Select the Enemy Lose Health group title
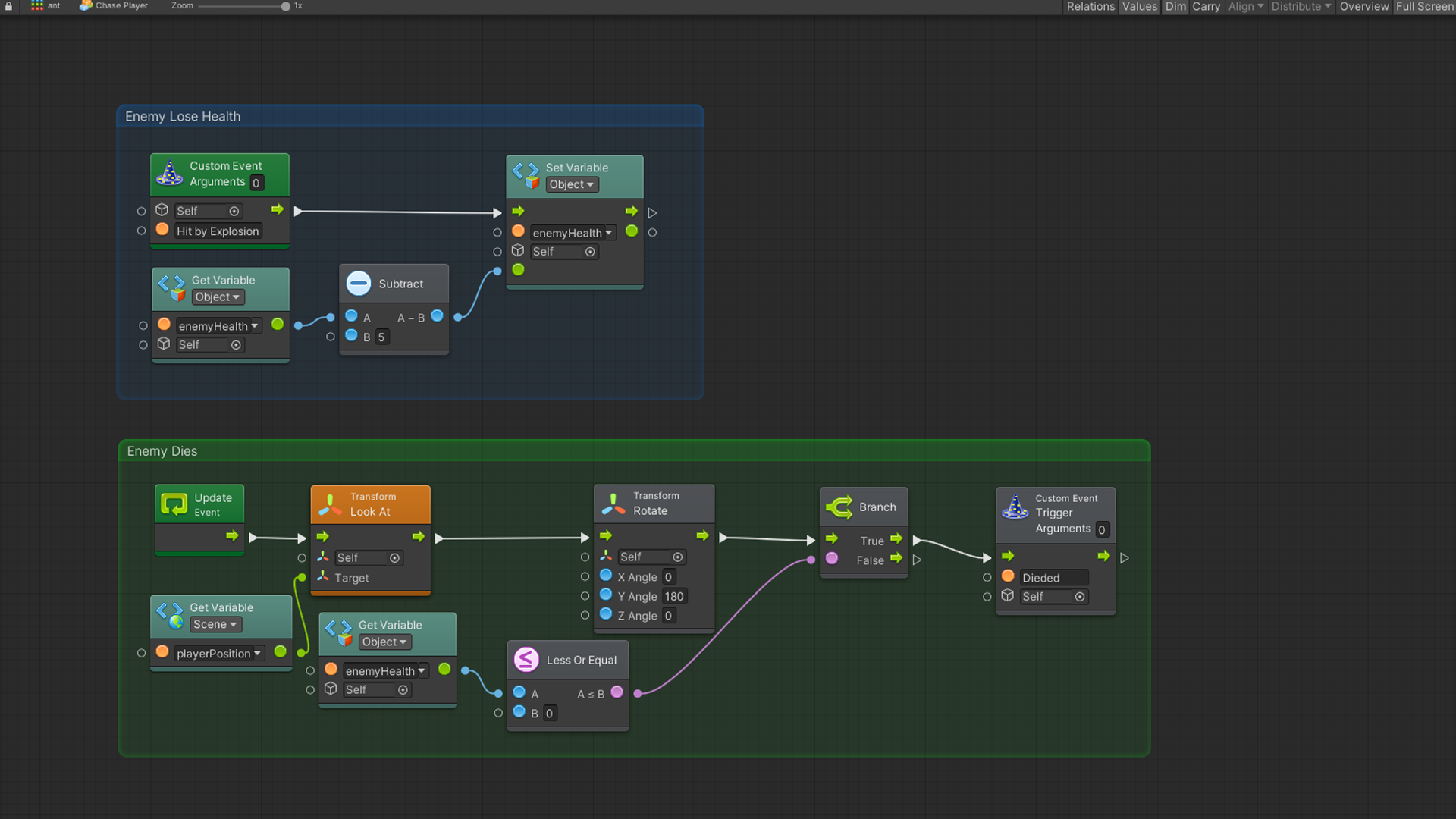This screenshot has height=819, width=1456. point(183,116)
